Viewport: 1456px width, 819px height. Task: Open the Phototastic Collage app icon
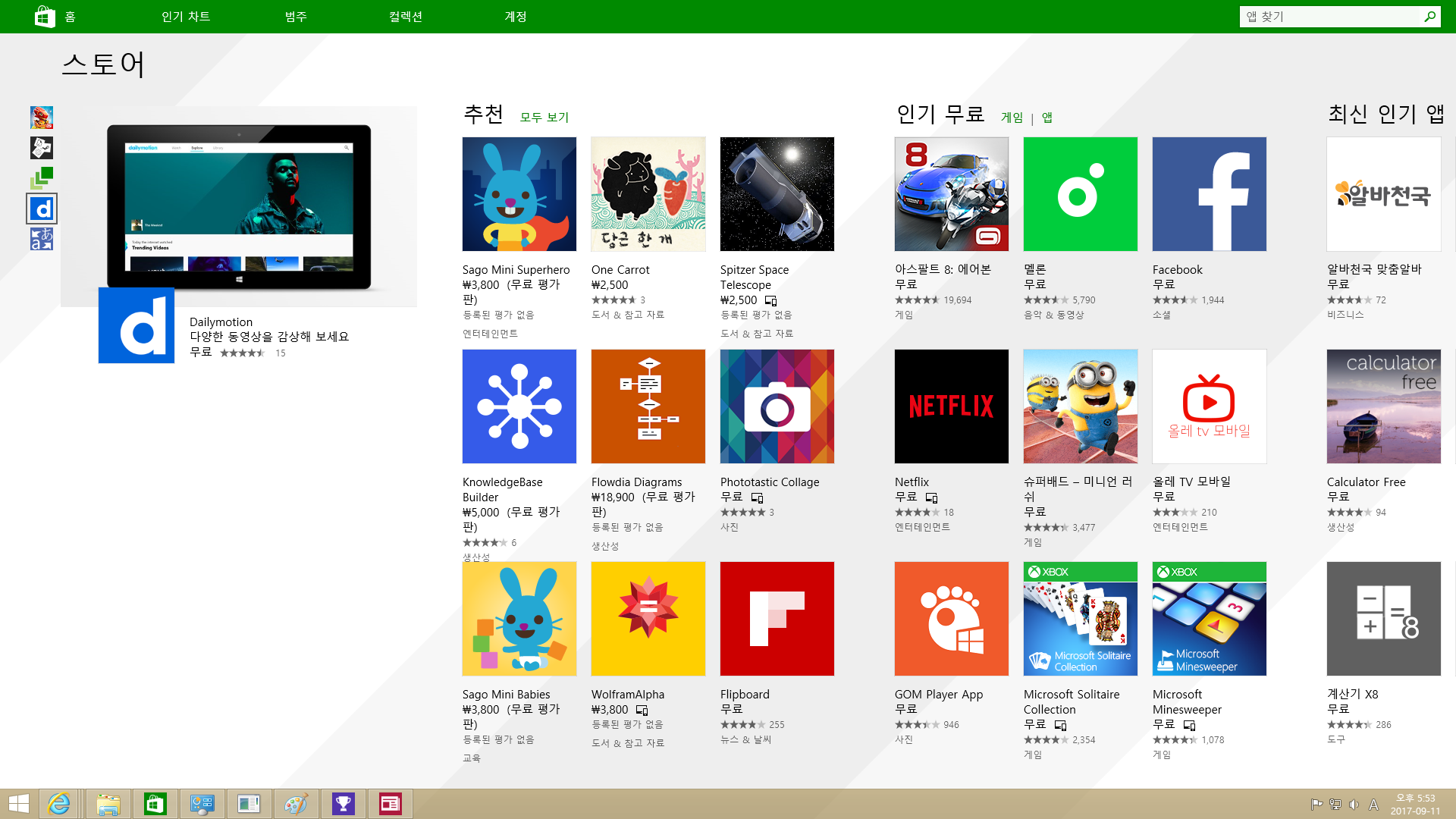[777, 406]
